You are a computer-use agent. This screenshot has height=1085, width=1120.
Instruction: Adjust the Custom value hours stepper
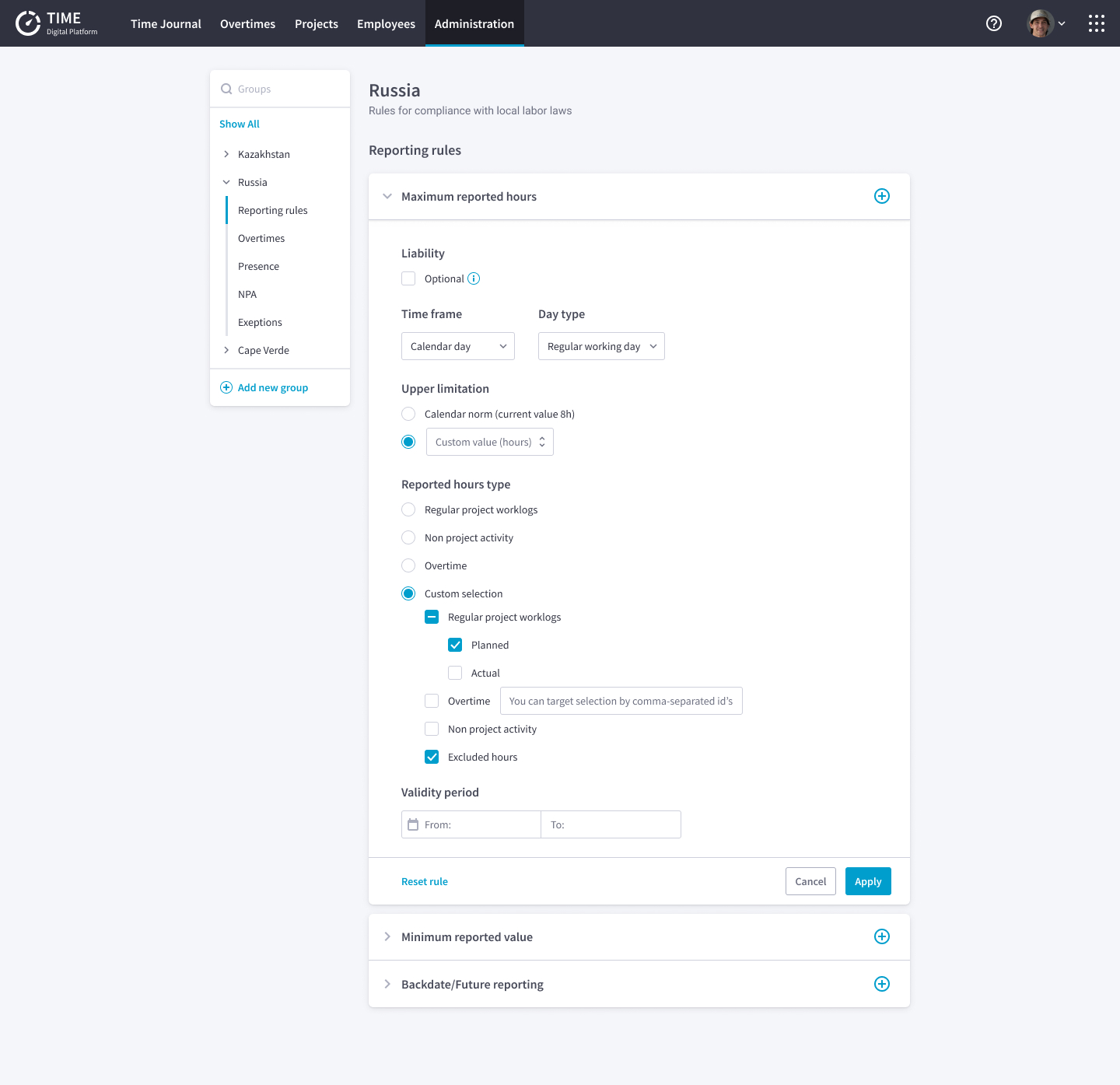click(542, 442)
